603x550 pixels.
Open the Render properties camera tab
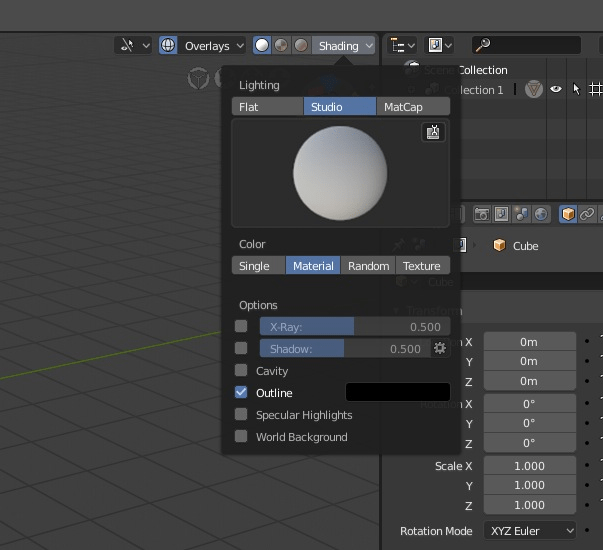482,214
